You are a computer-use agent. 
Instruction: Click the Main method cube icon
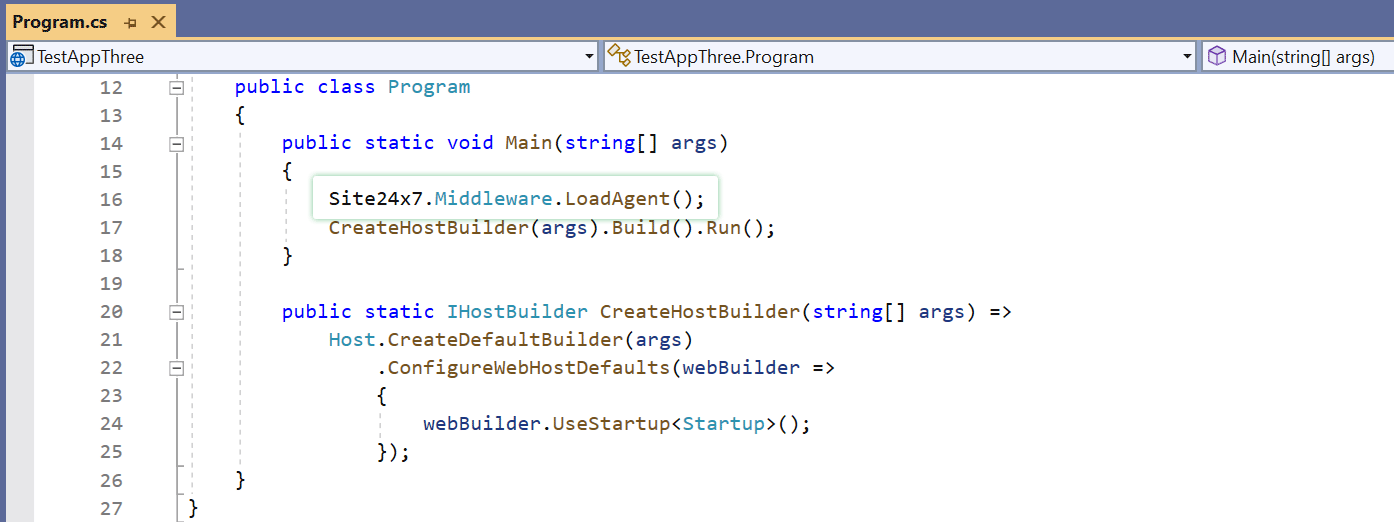(x=1216, y=57)
